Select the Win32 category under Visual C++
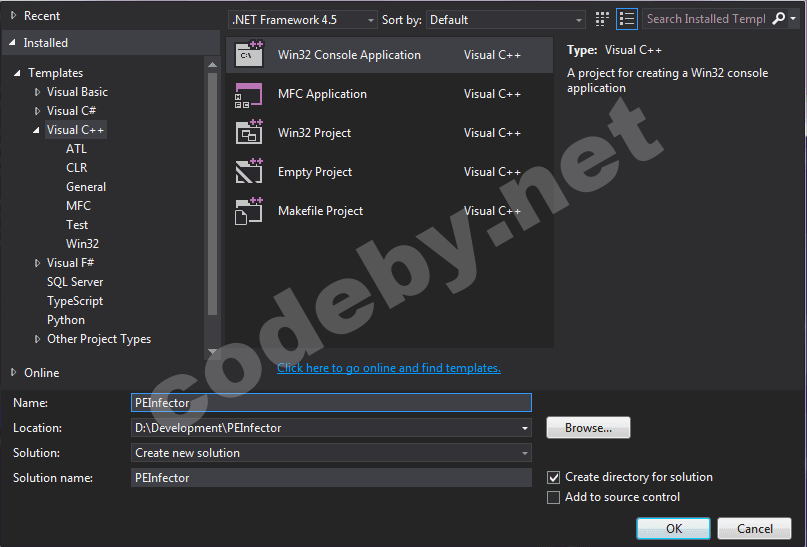Viewport: 807px width, 547px height. coord(82,244)
